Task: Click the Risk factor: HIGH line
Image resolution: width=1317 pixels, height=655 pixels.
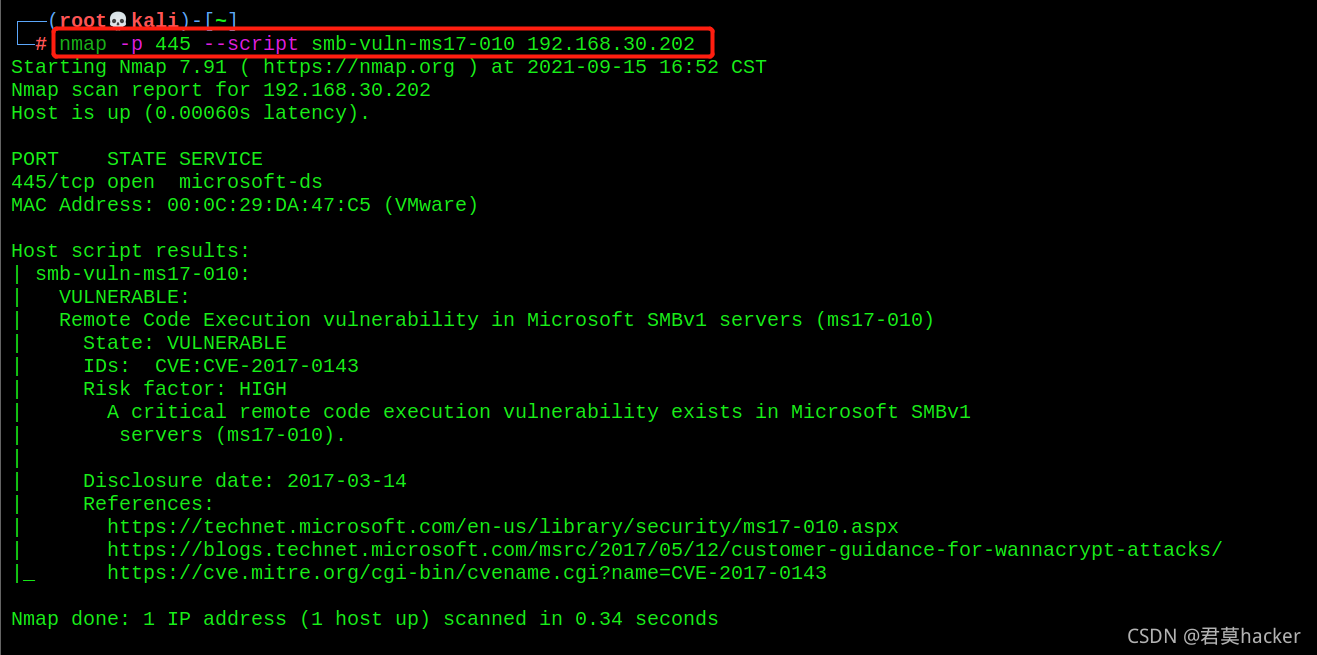Action: click(x=185, y=389)
